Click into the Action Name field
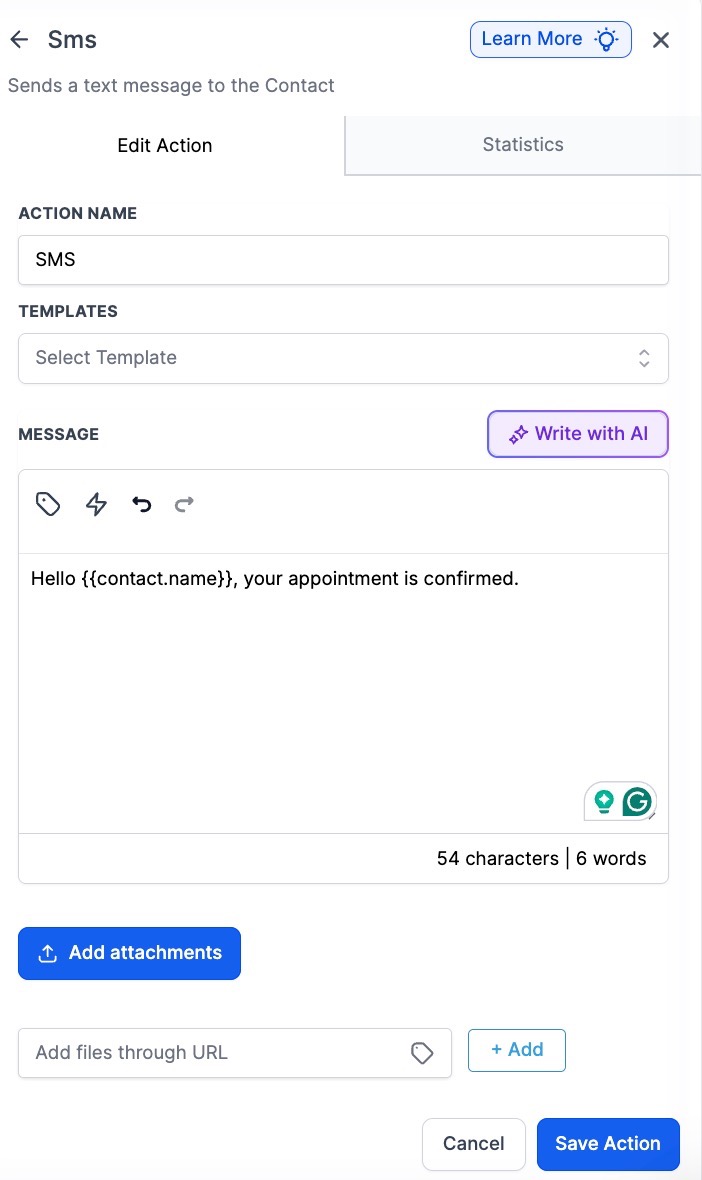This screenshot has width=702, height=1180. coord(343,260)
